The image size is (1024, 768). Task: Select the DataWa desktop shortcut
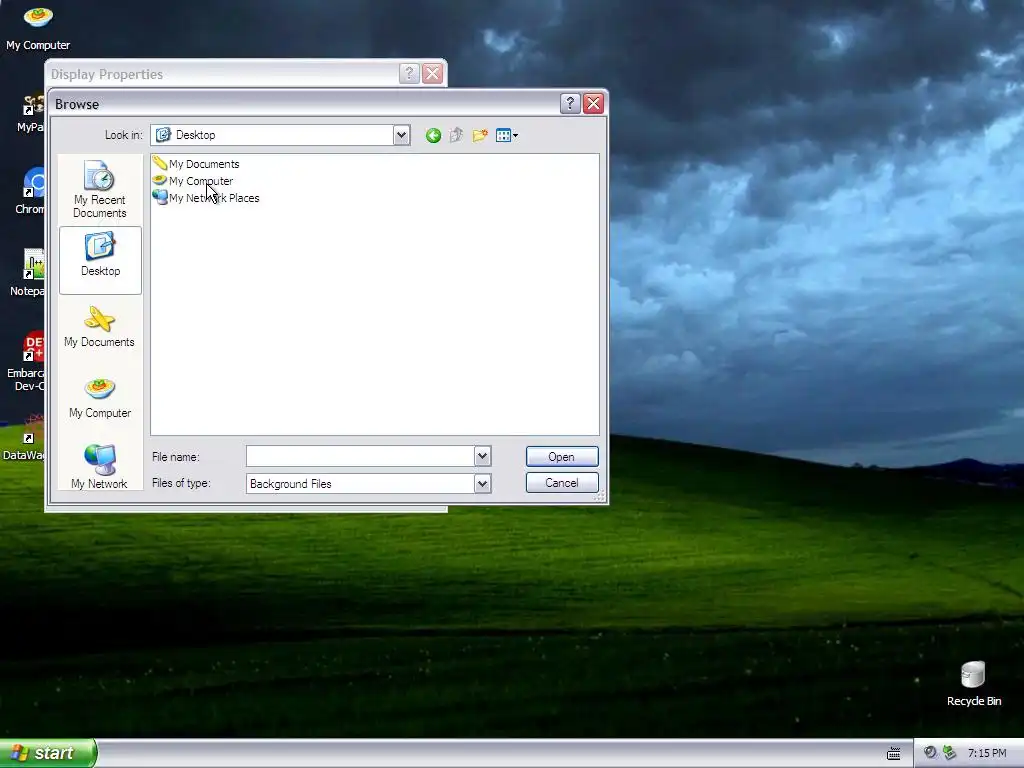[x=25, y=438]
